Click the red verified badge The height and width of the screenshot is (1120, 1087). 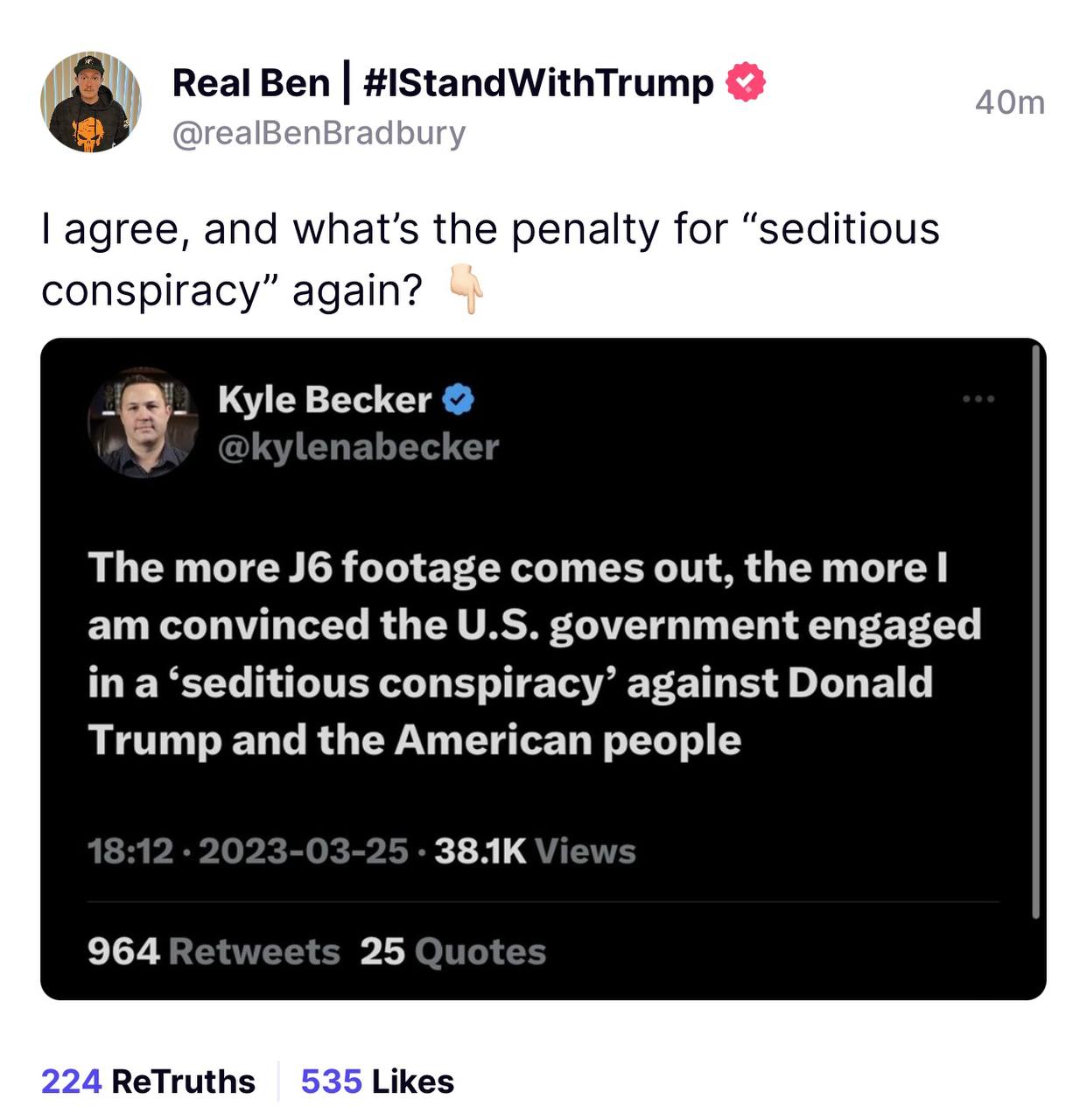point(746,82)
